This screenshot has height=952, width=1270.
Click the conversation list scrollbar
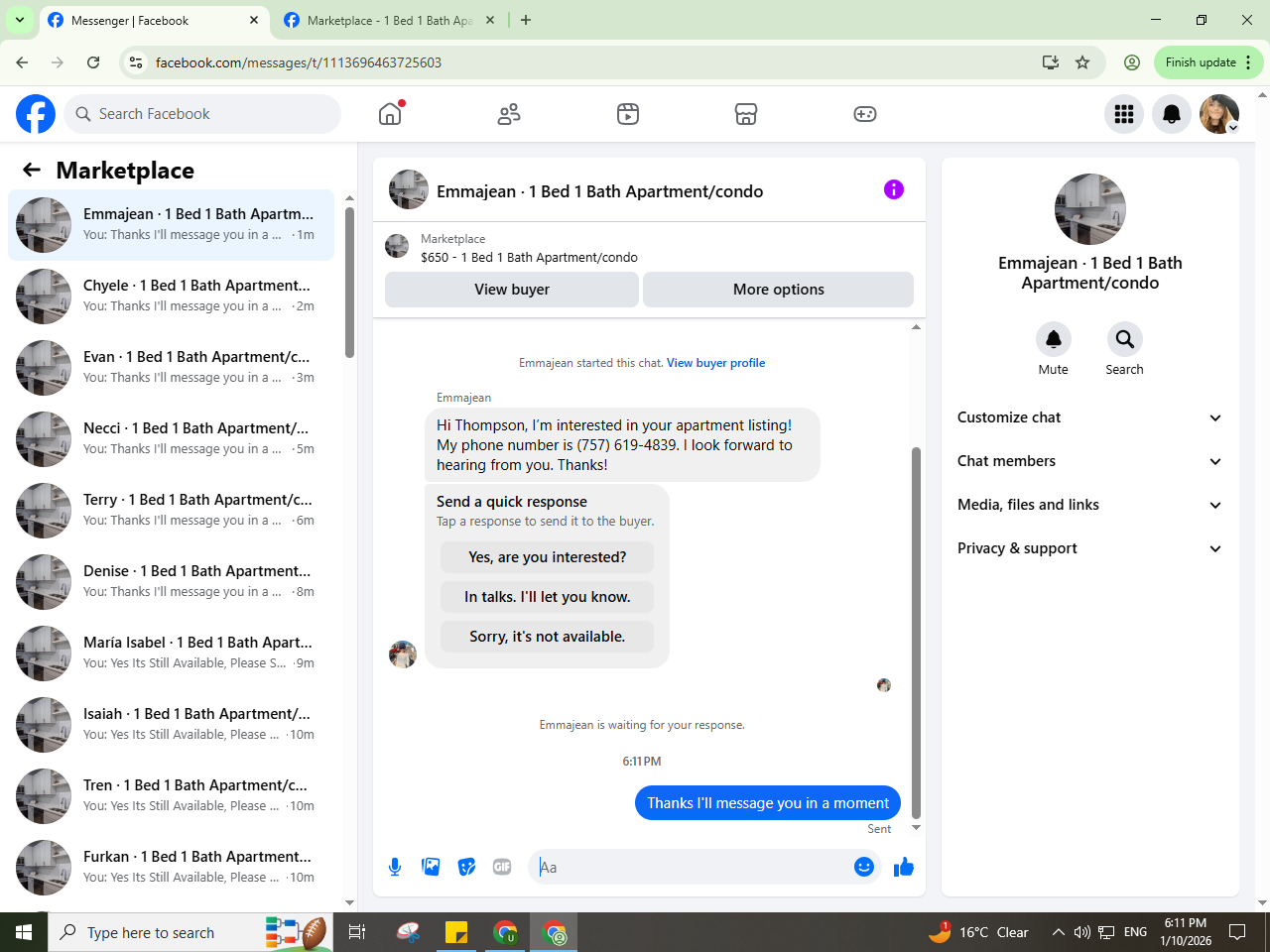(349, 283)
